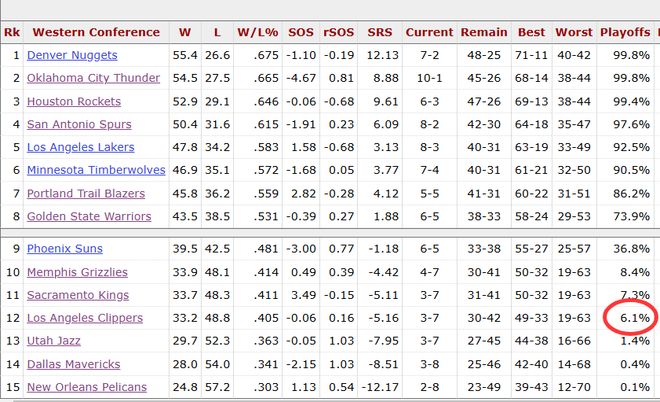
Task: Click the circled 6.1% playoff odds cell
Action: pos(631,318)
